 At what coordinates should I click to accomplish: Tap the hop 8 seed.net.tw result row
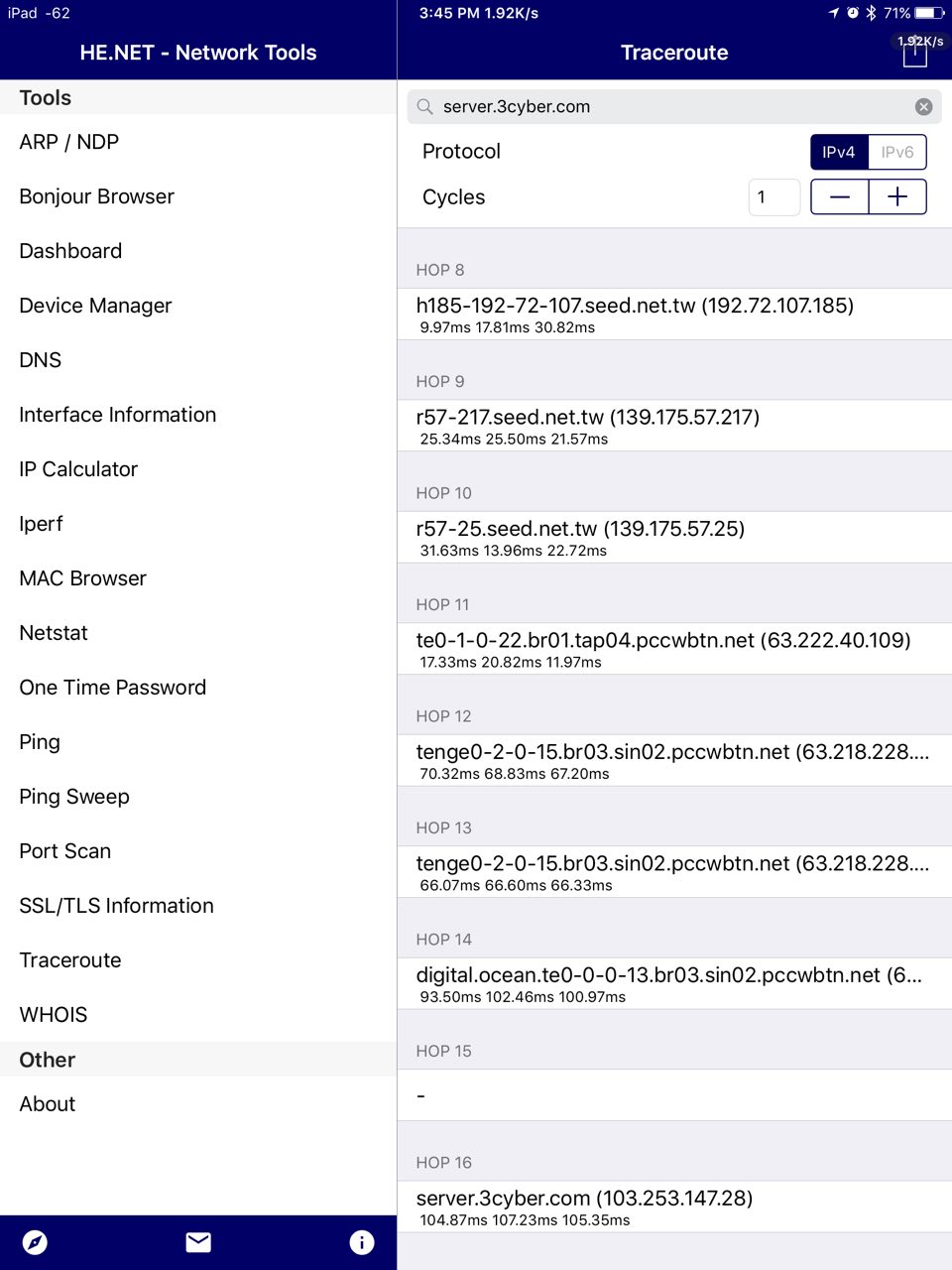tap(674, 314)
